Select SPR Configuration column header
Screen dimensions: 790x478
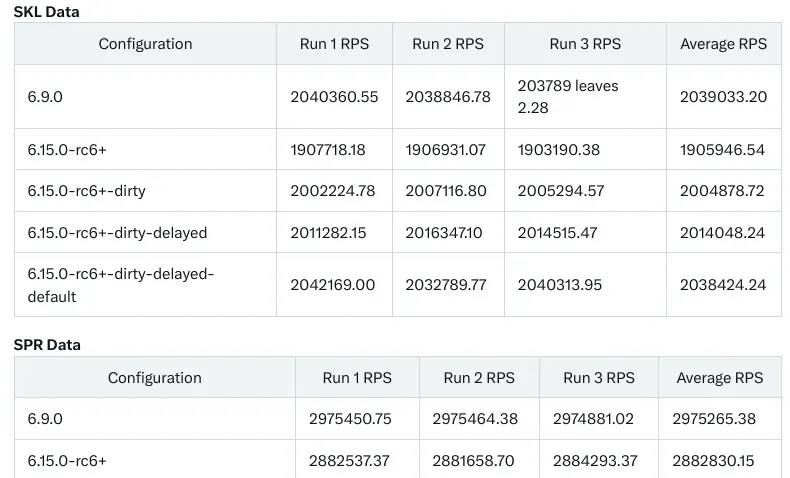point(155,378)
